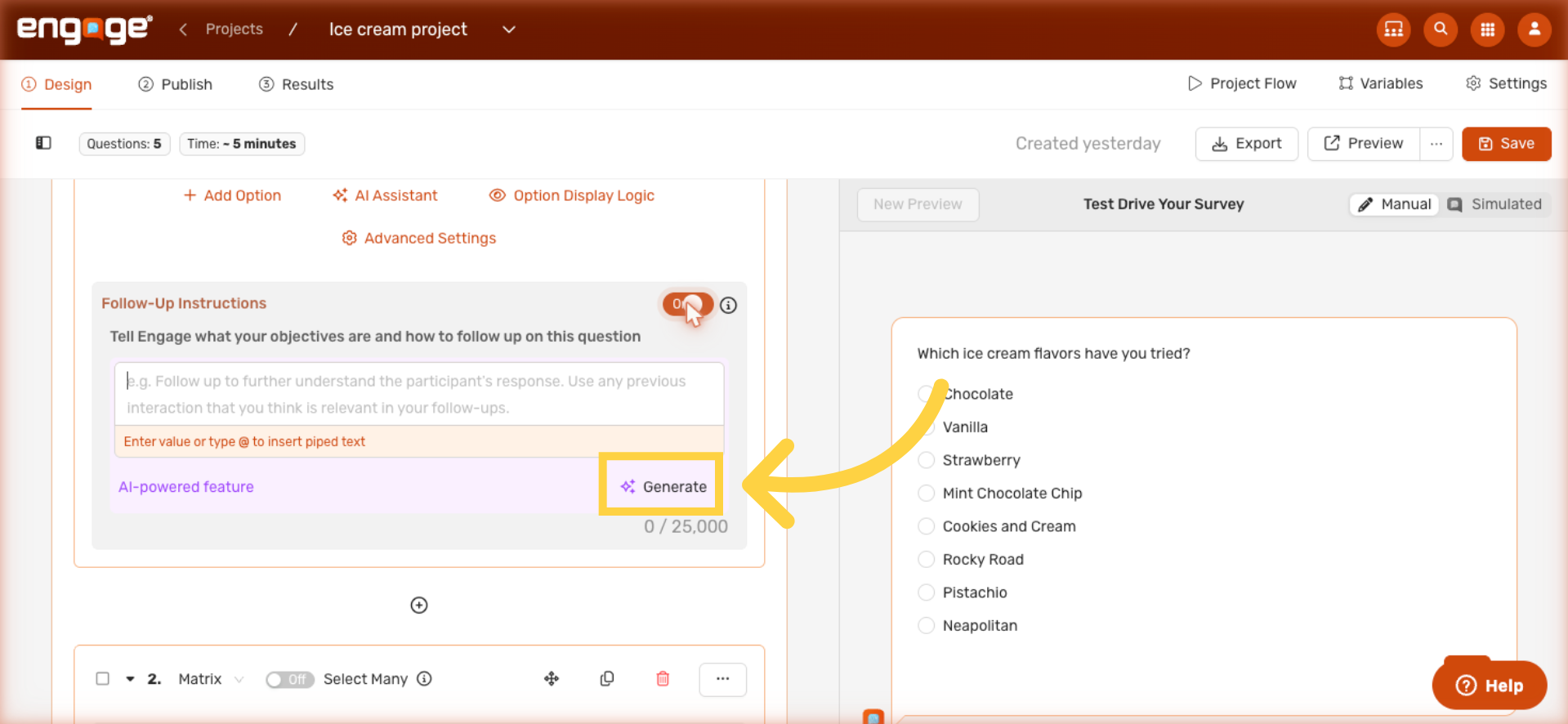Click the Preview button
This screenshot has width=1568, height=724.
(x=1363, y=144)
